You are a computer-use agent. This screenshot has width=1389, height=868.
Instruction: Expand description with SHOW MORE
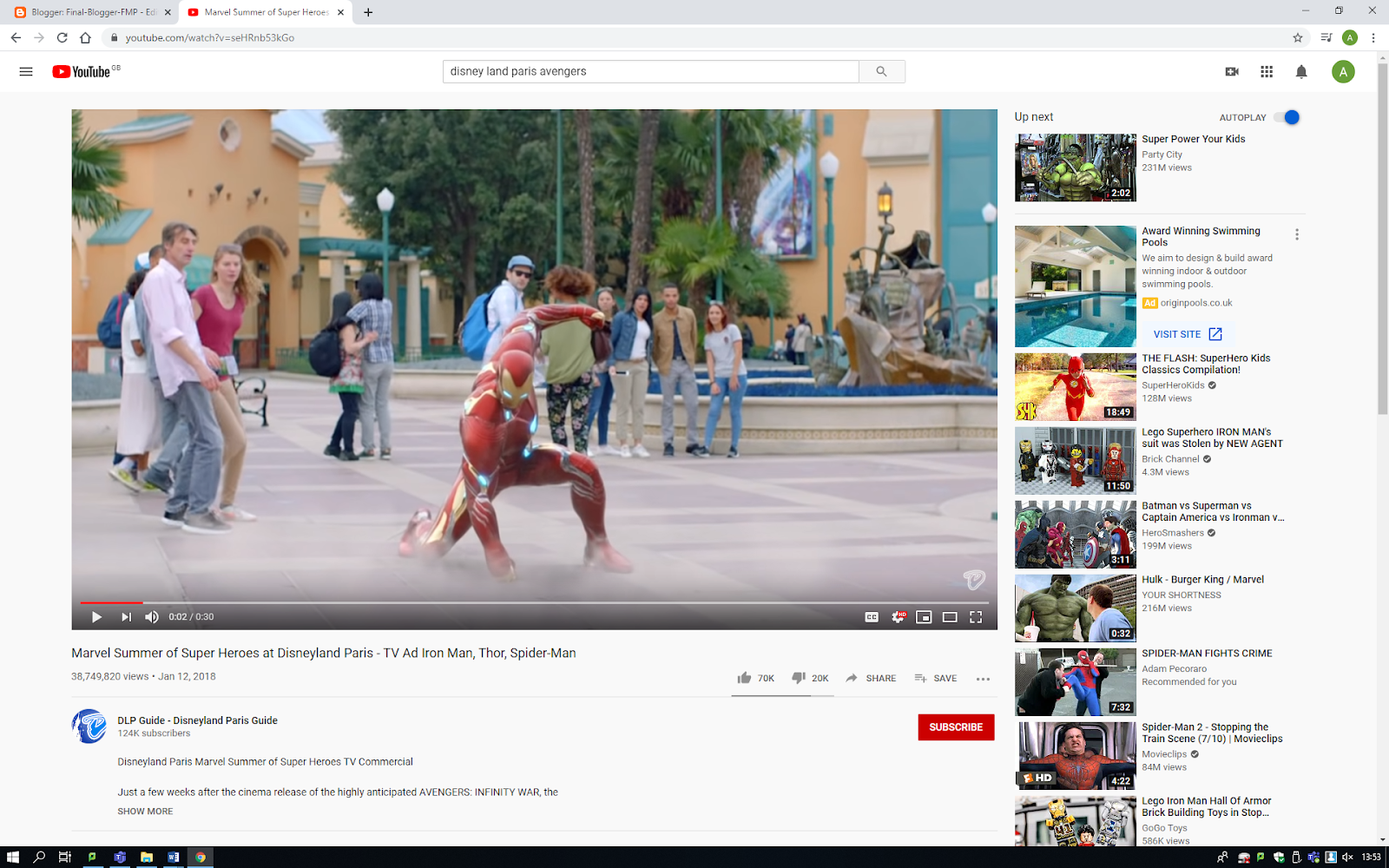pos(145,812)
